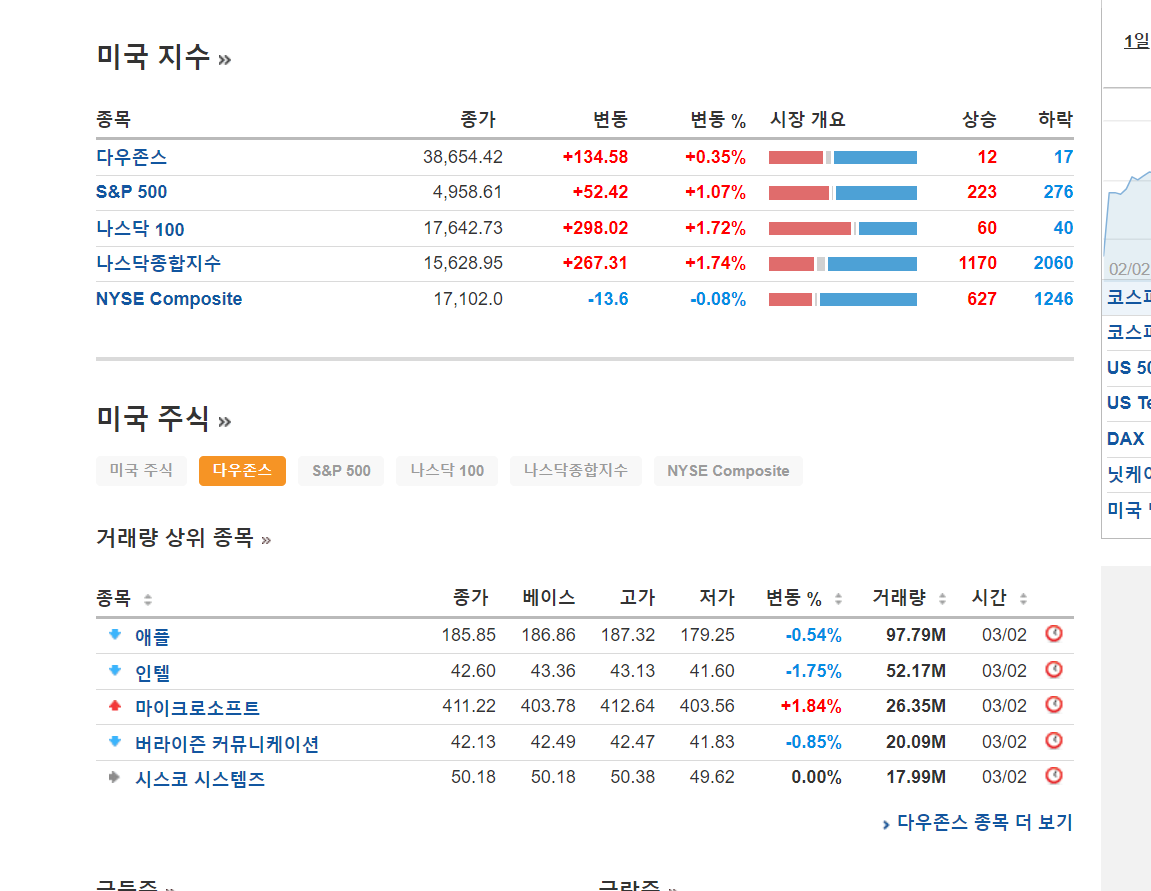Click the down arrow icon beside 인텔
This screenshot has width=1151, height=891.
[115, 670]
